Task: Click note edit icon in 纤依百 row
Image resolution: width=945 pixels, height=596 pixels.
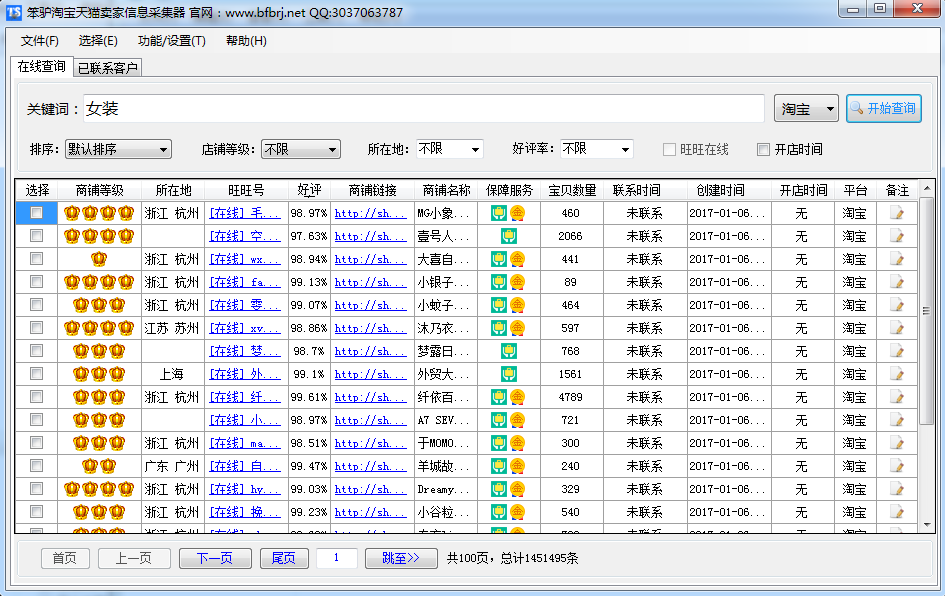Action: [897, 397]
